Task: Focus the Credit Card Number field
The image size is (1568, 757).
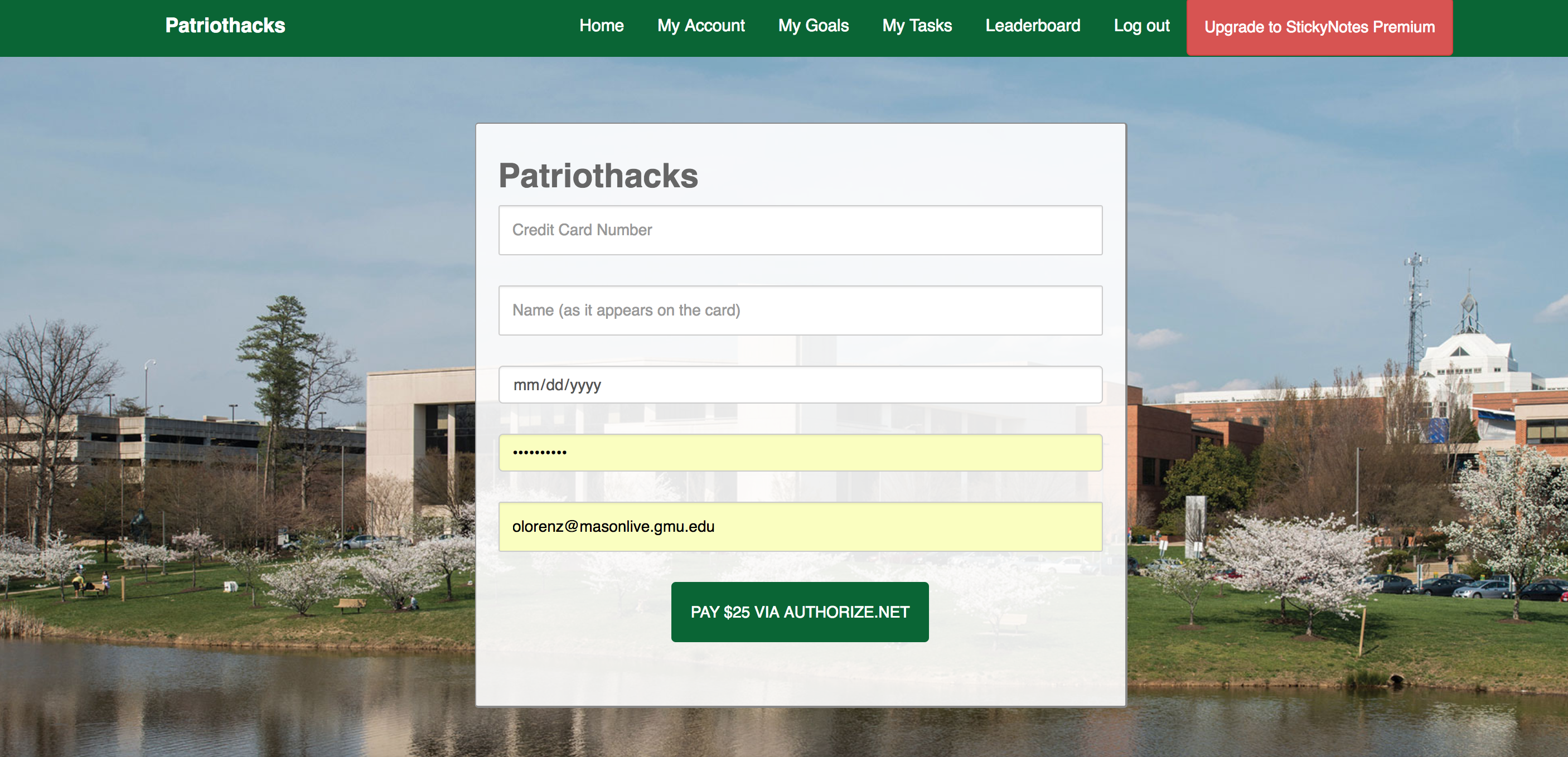Action: click(x=800, y=230)
